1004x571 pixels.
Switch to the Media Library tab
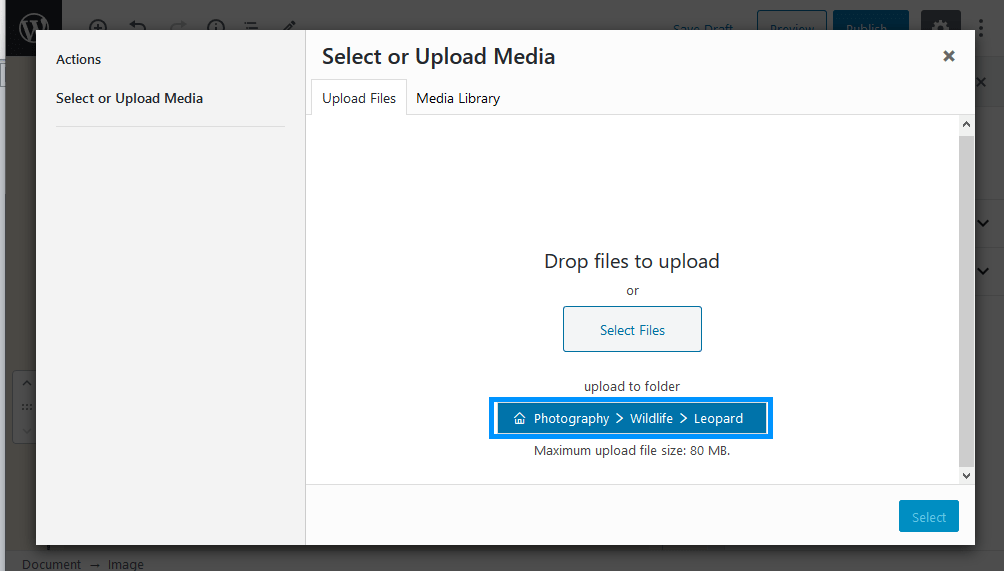click(458, 98)
